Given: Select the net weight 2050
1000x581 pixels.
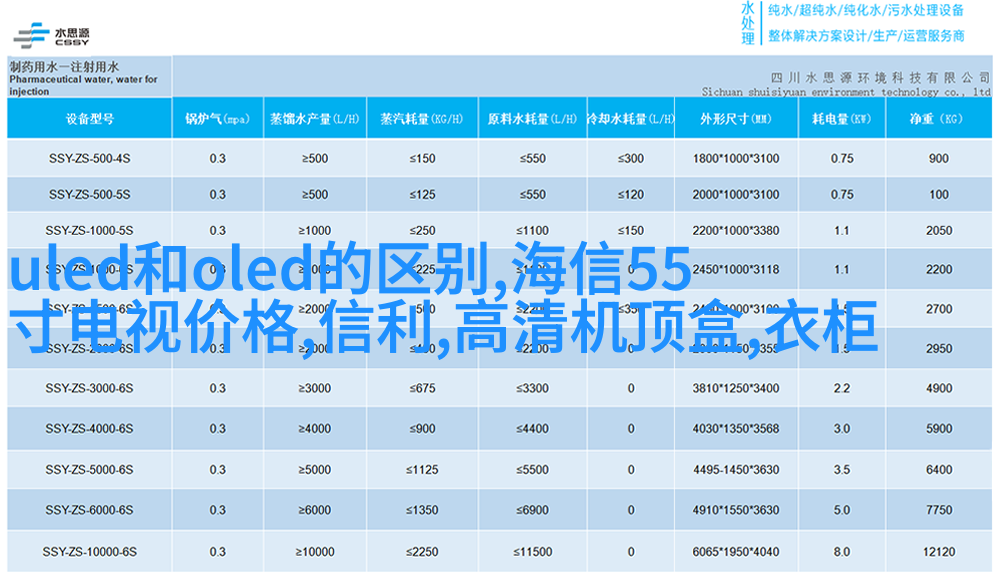Looking at the screenshot, I should [939, 230].
